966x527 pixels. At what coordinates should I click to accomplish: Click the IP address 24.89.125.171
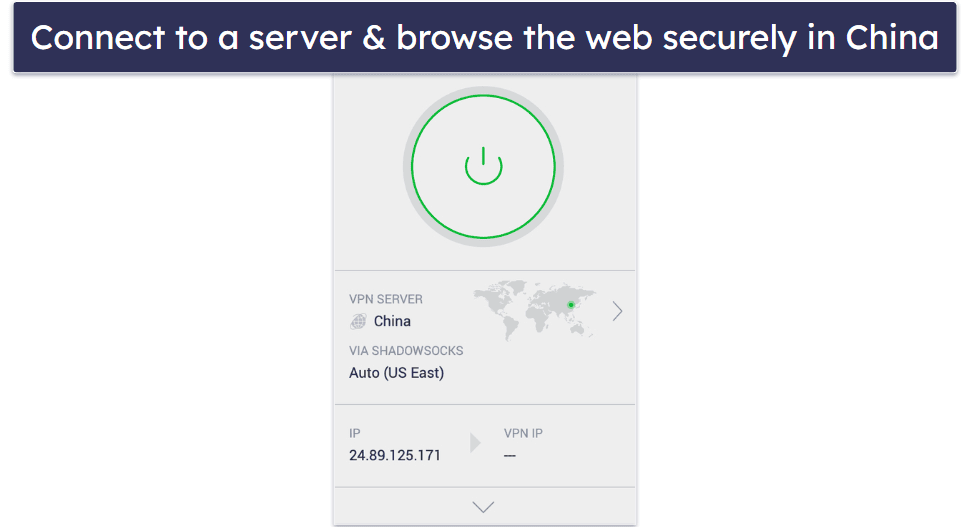[x=395, y=456]
